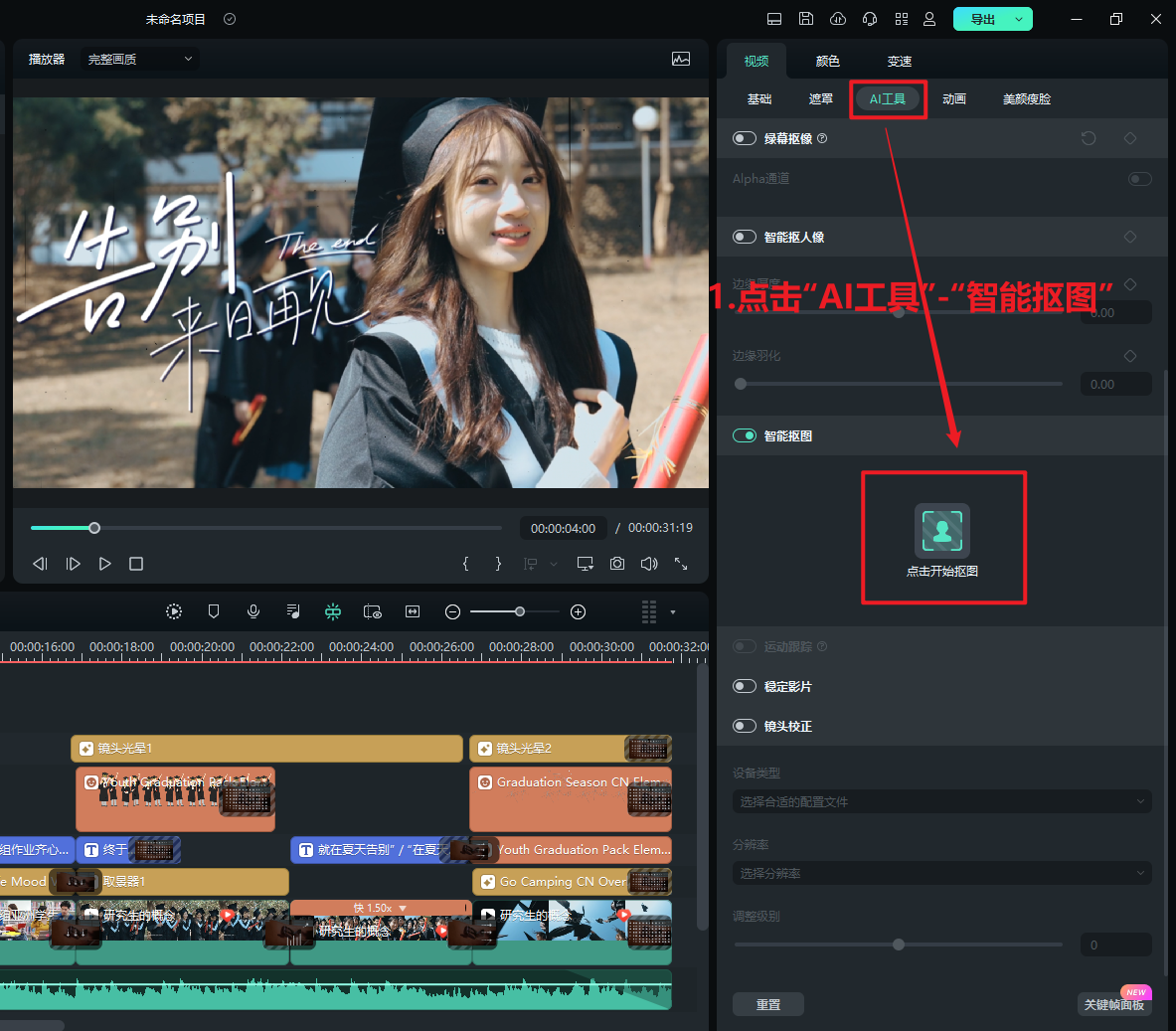Open the headset support icon in the titlebar

click(869, 18)
